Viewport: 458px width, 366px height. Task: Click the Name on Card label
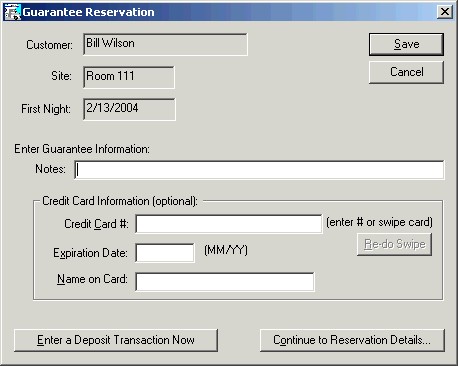tap(92, 279)
